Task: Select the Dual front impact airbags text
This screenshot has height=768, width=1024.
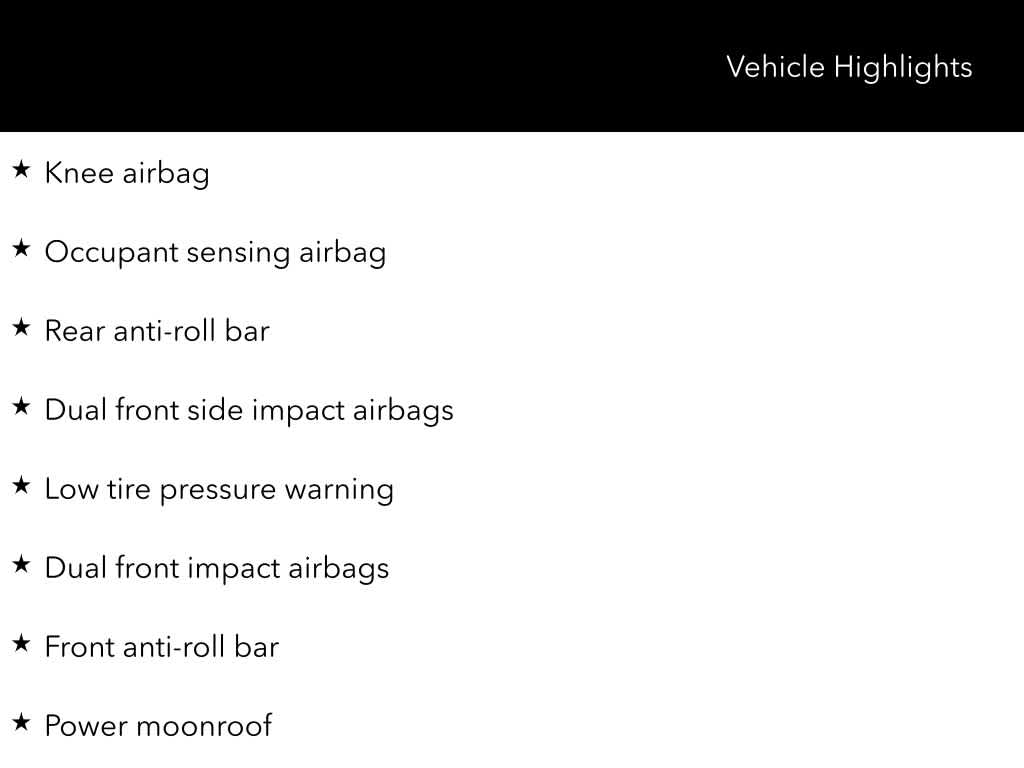Action: point(217,568)
